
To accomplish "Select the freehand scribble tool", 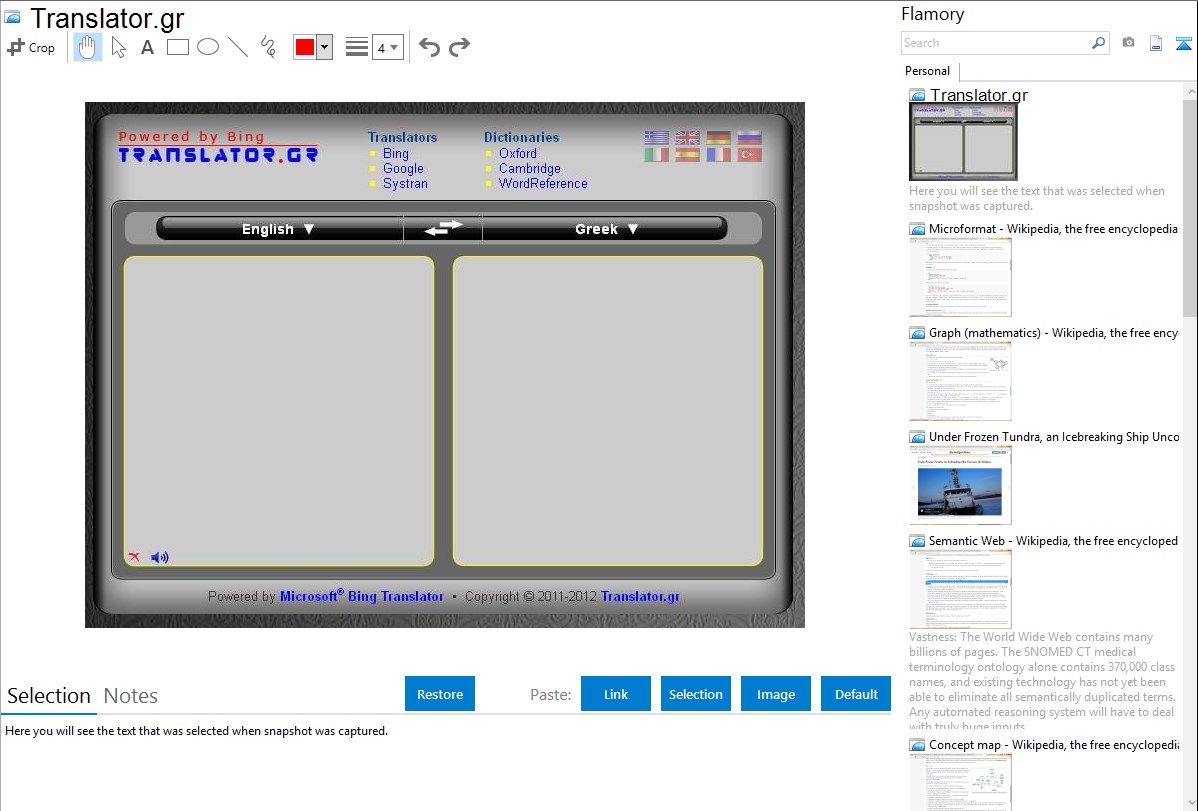I will pyautogui.click(x=268, y=47).
